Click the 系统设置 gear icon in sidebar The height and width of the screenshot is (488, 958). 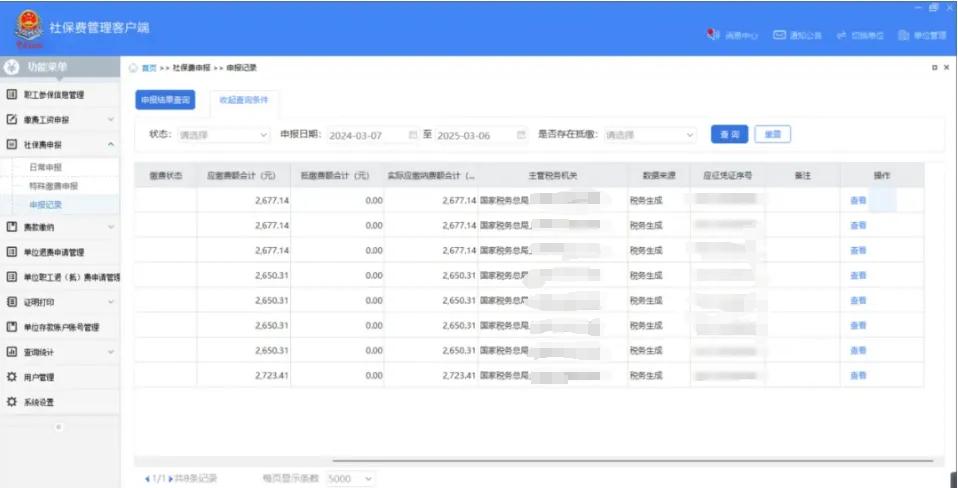[12, 402]
